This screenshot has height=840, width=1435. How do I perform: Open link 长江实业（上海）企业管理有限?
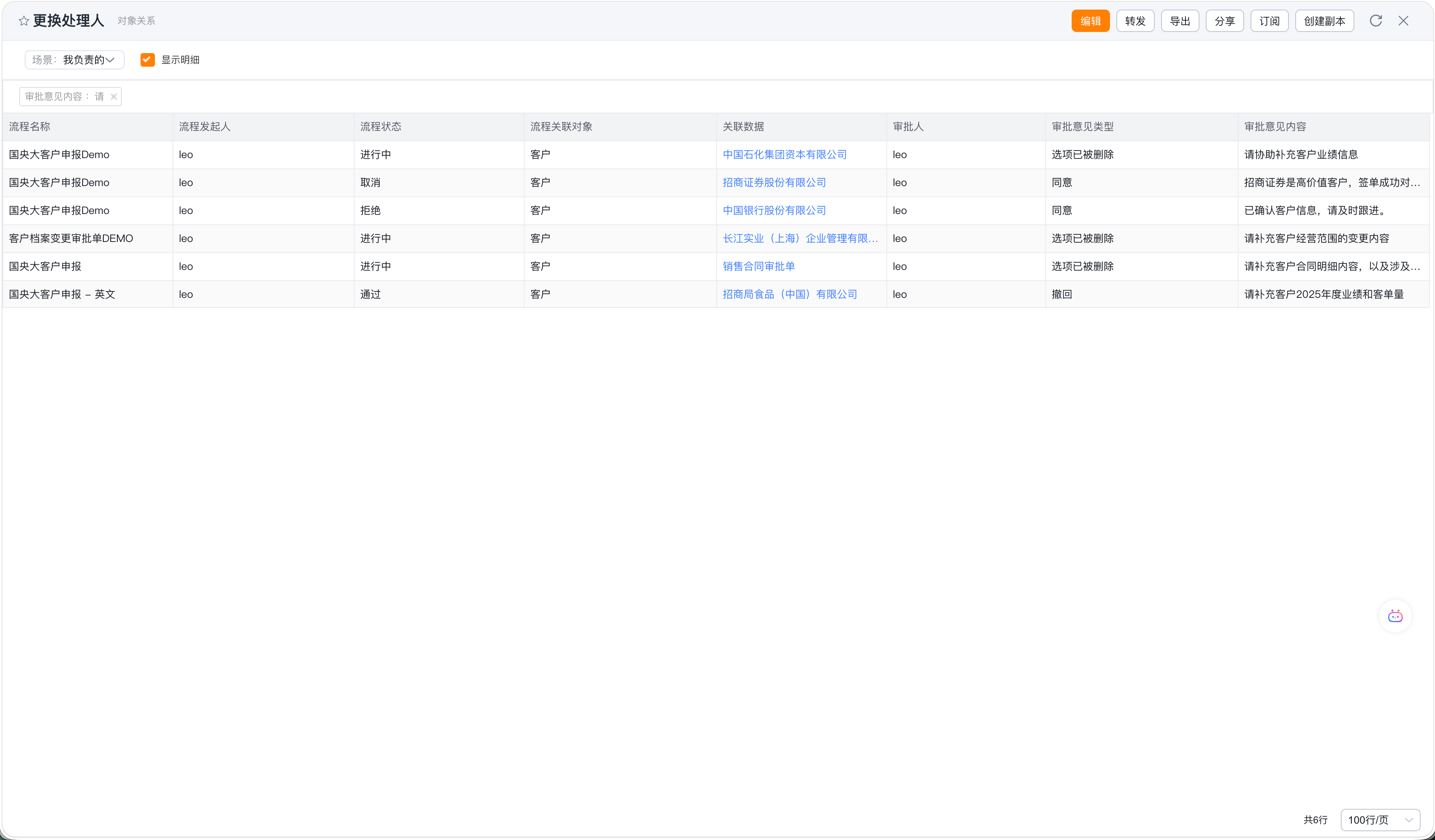click(800, 239)
